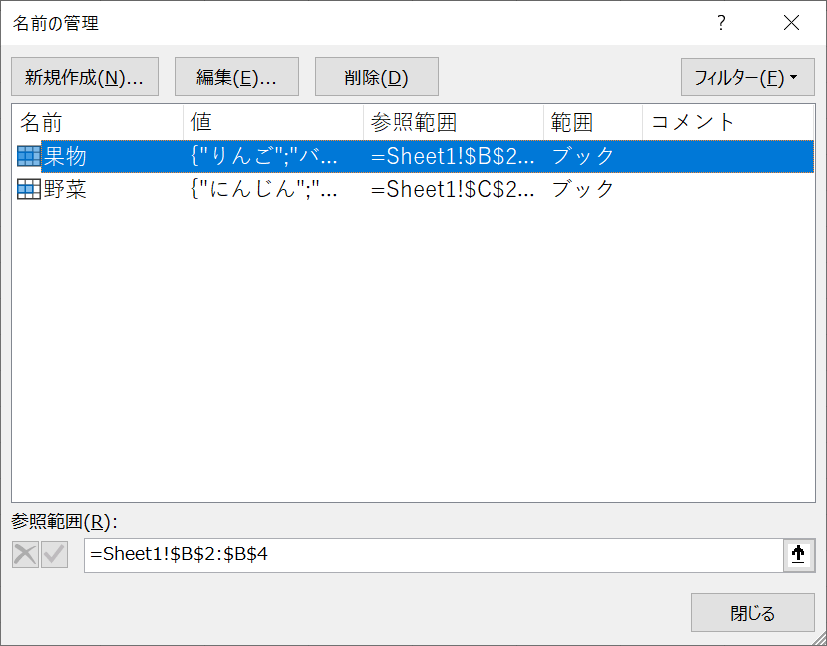
Task: Click the help question mark icon
Action: (721, 23)
